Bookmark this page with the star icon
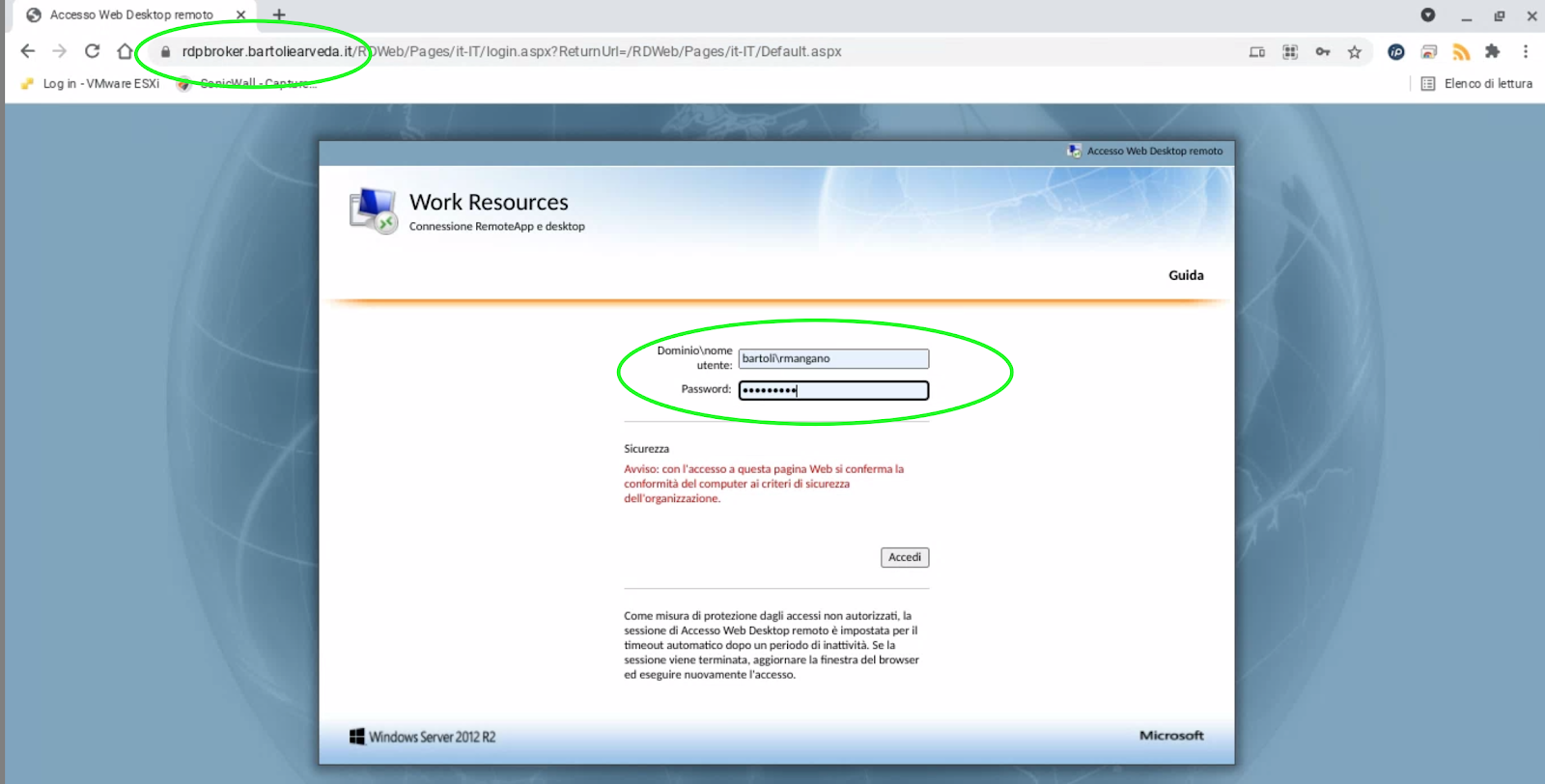The width and height of the screenshot is (1545, 784). (1355, 52)
